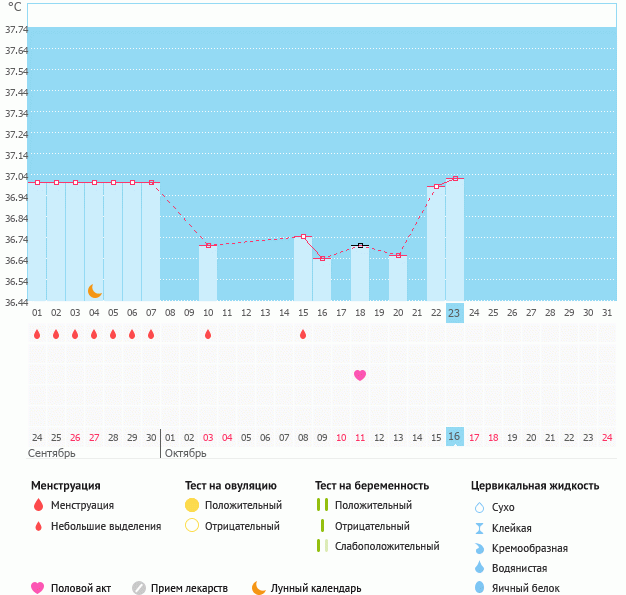
Task: Click the small discharge drop under day 10
Action: [x=208, y=335]
